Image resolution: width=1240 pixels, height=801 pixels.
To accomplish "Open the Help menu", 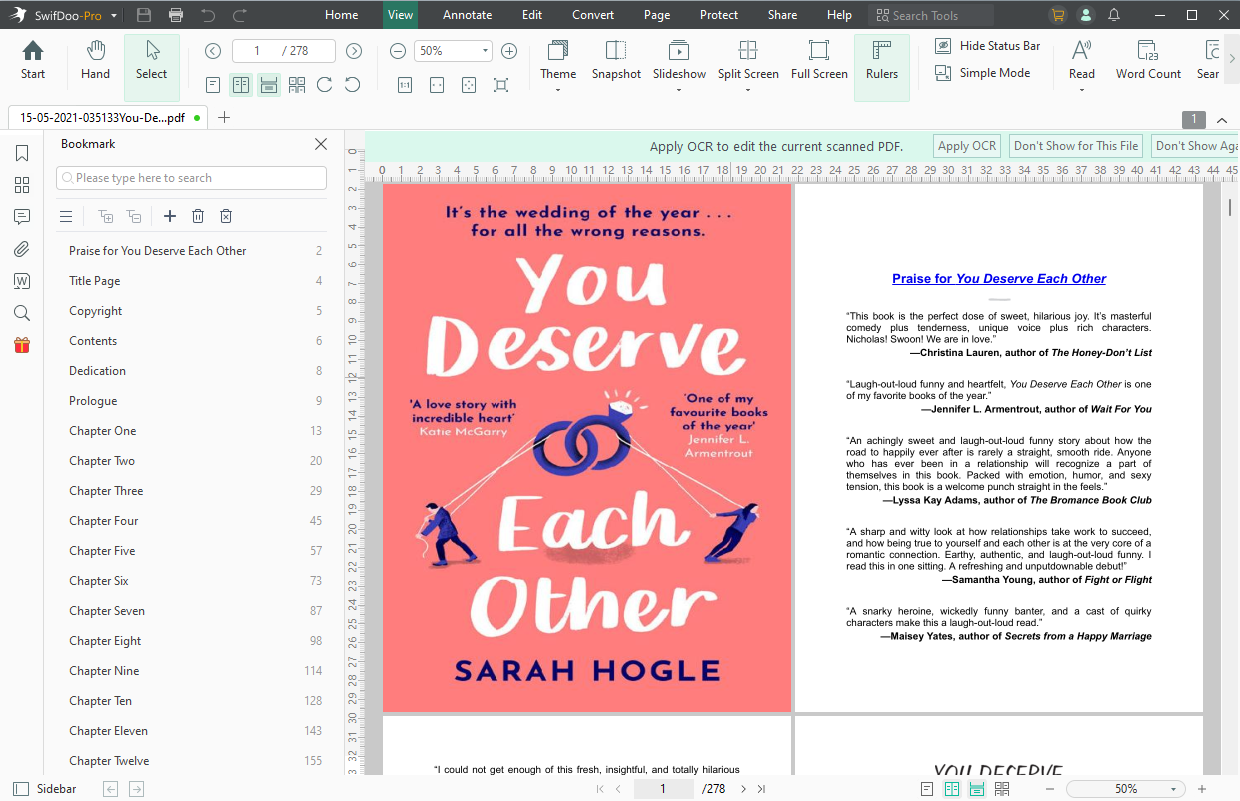I will pos(840,15).
